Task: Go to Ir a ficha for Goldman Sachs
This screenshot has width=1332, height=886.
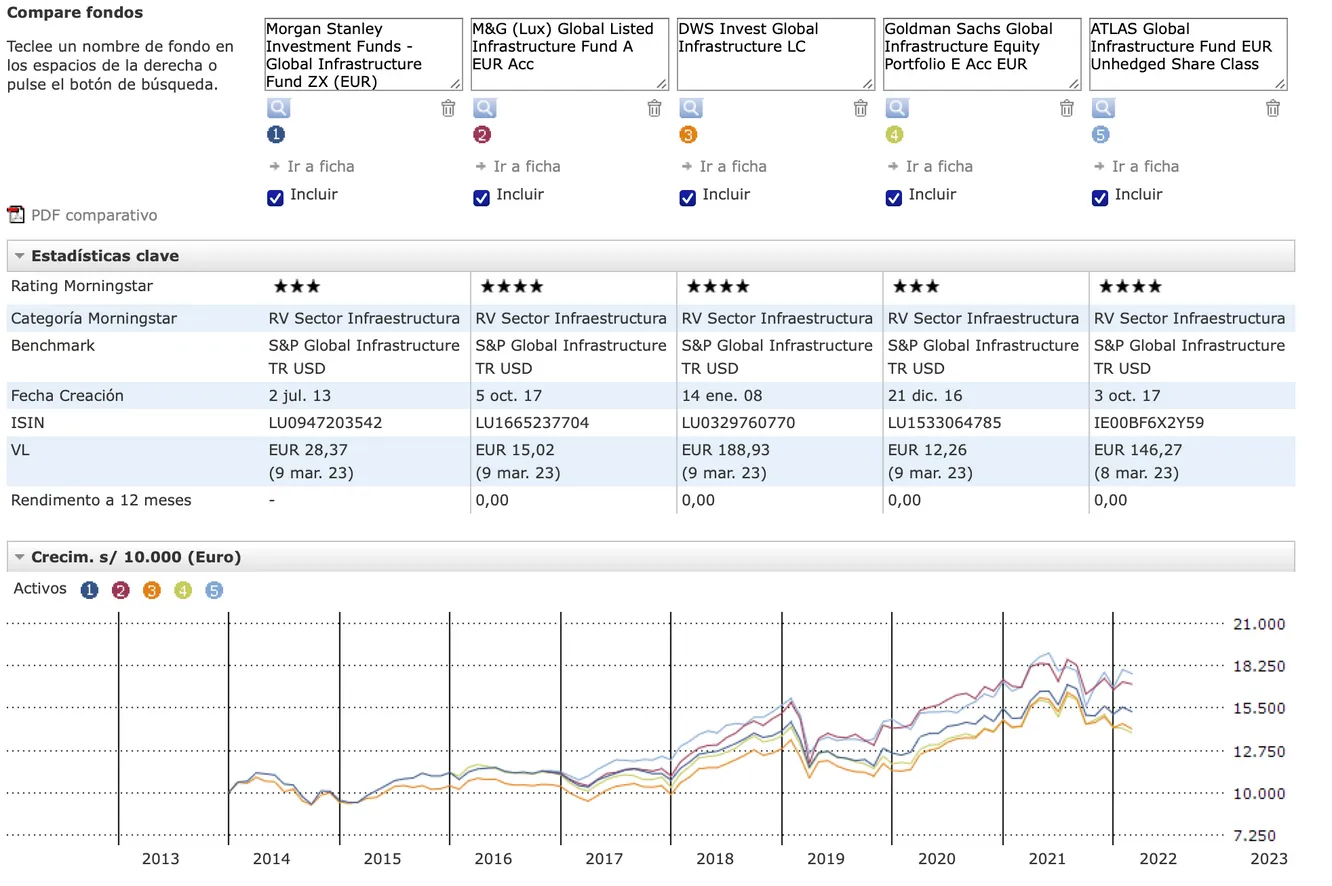Action: (938, 166)
